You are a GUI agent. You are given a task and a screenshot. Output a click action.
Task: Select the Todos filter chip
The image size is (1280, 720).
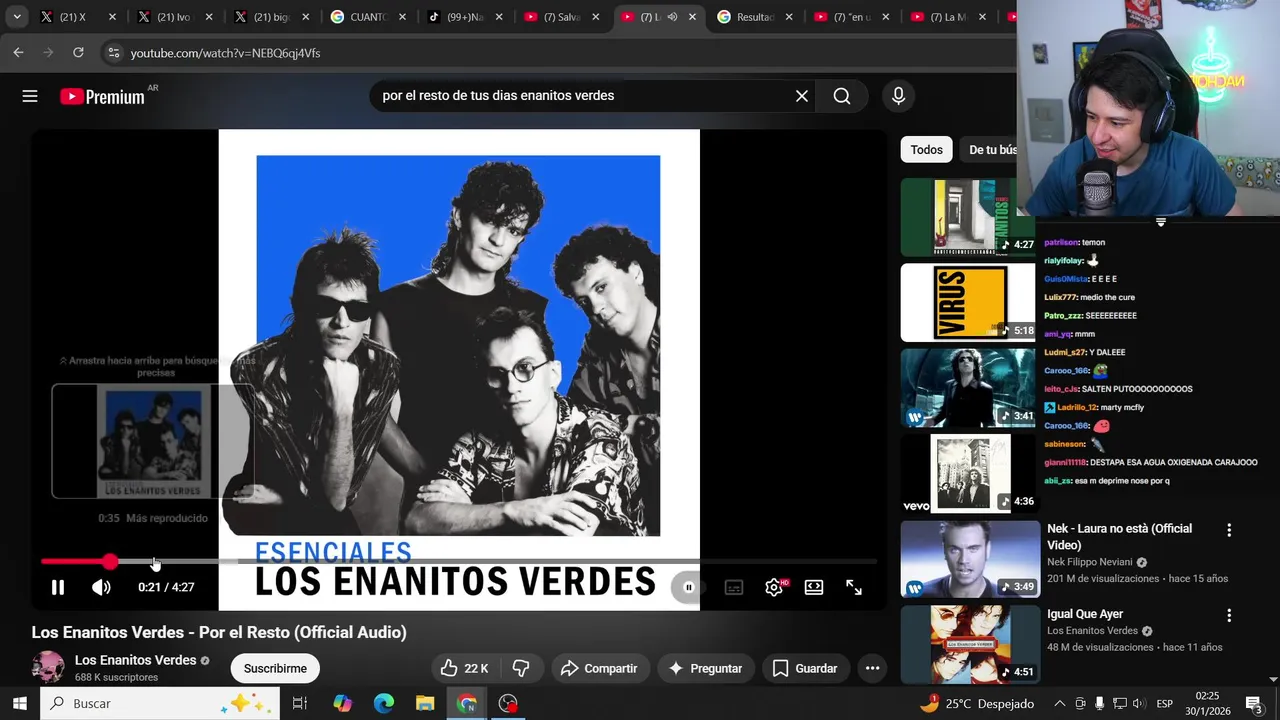click(x=926, y=149)
